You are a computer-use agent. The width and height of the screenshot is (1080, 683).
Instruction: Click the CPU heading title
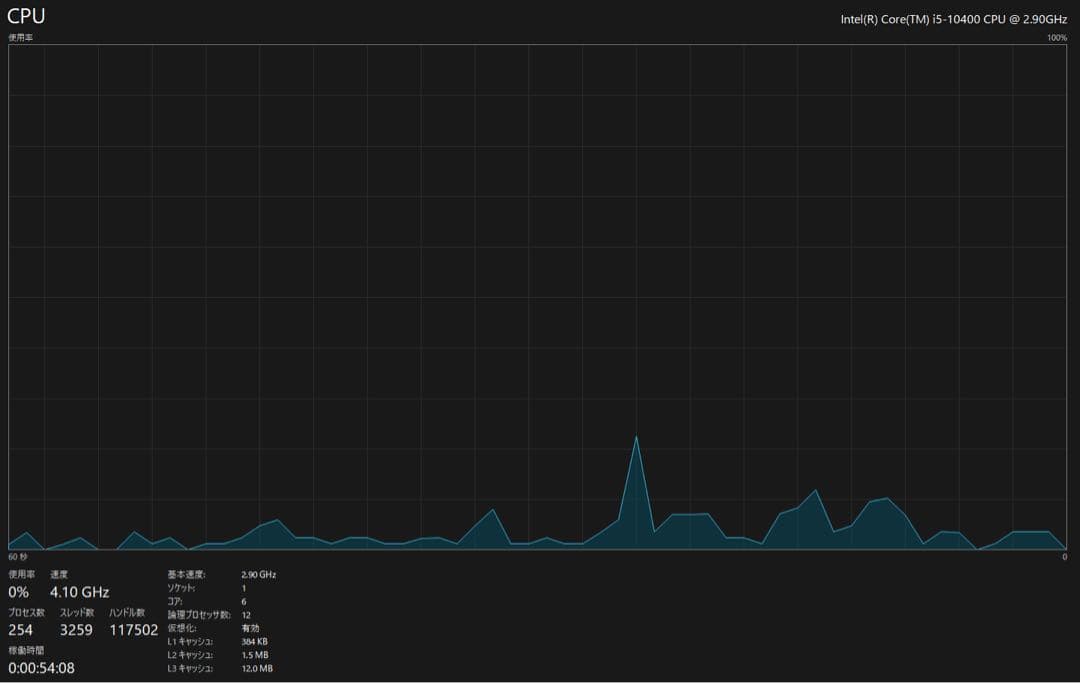tap(26, 16)
